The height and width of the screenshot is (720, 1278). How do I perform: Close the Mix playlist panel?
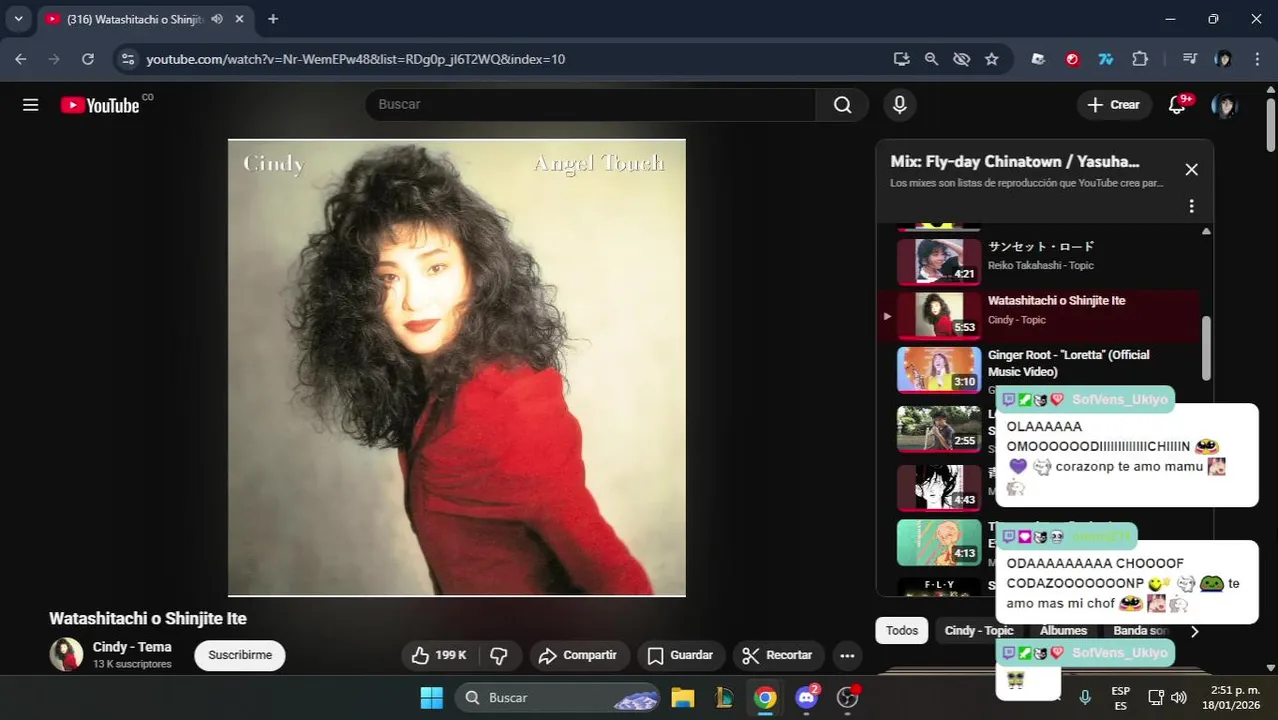pyautogui.click(x=1191, y=170)
